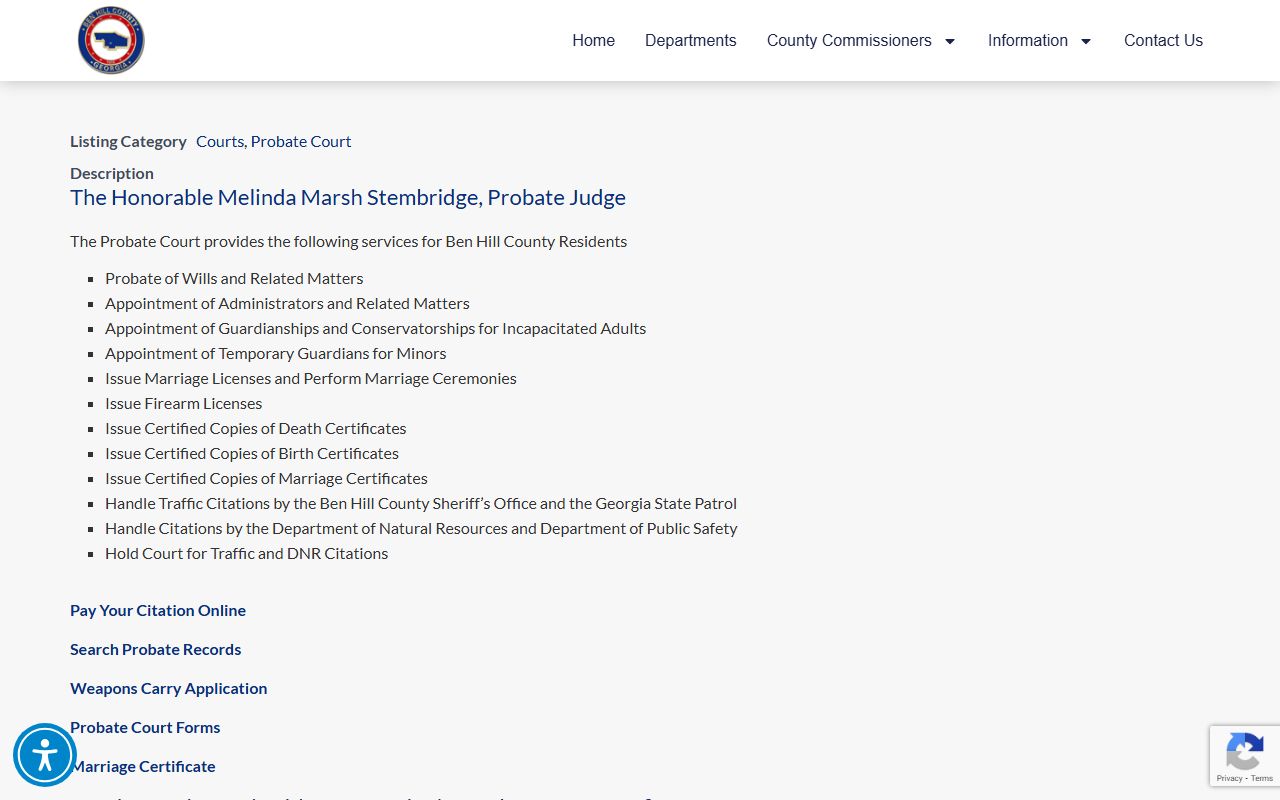This screenshot has width=1280, height=800.
Task: Click 'Hold Court for Traffic and DNR Citations'
Action: point(246,553)
